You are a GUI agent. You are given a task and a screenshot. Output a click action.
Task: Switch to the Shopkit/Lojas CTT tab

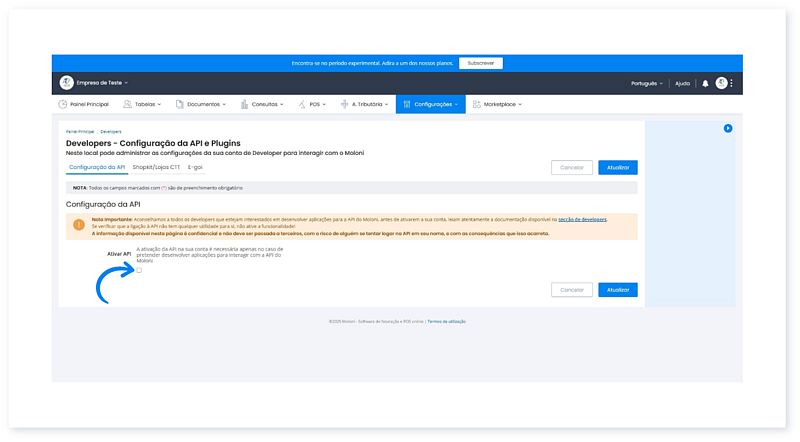[157, 167]
